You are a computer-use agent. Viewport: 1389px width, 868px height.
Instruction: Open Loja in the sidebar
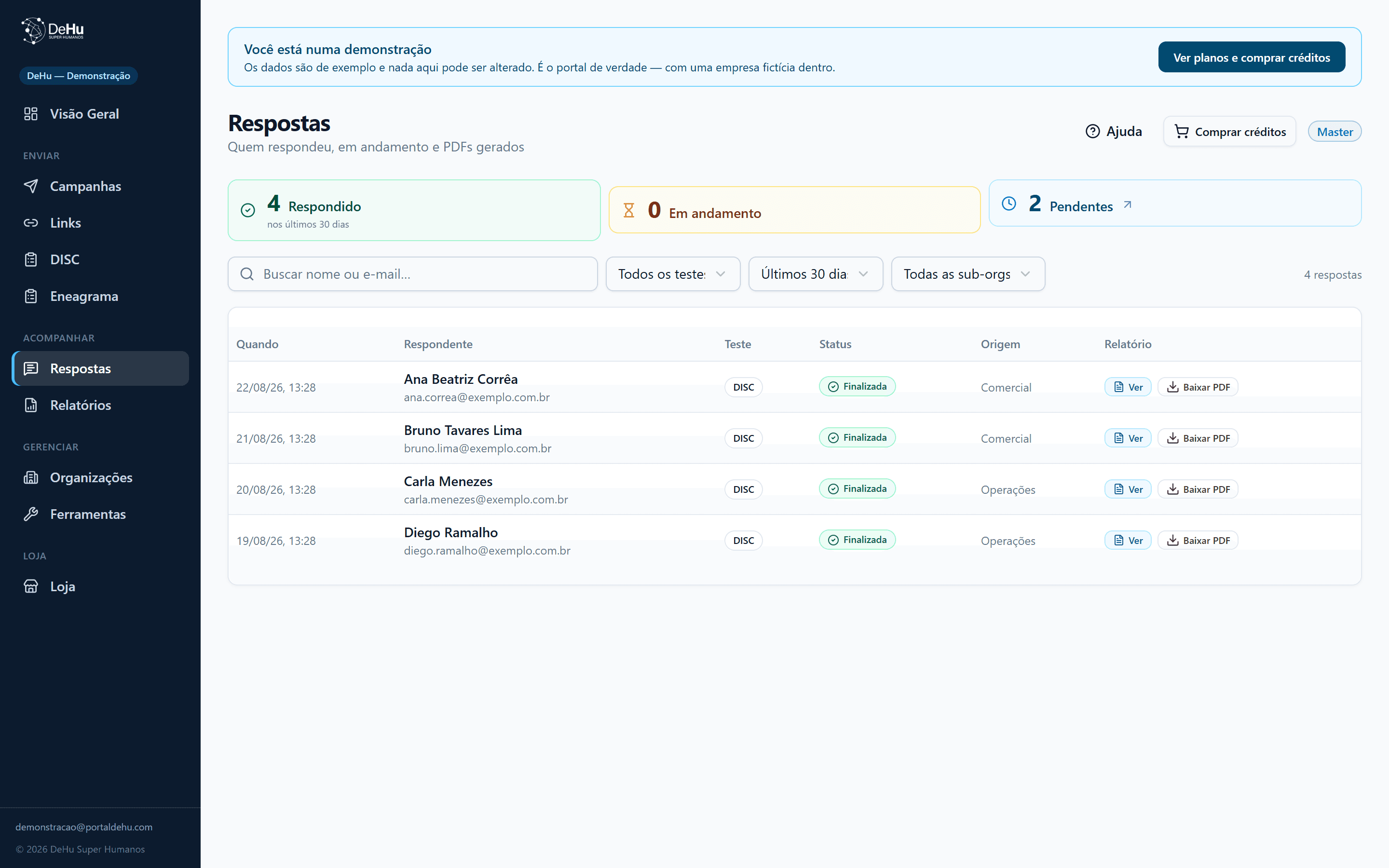pyautogui.click(x=100, y=587)
